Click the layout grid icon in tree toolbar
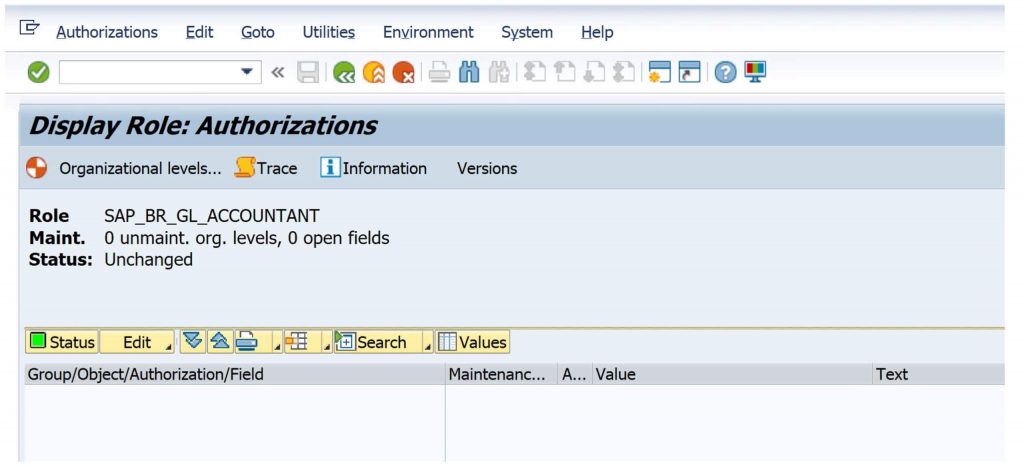This screenshot has height=467, width=1024. [x=297, y=342]
